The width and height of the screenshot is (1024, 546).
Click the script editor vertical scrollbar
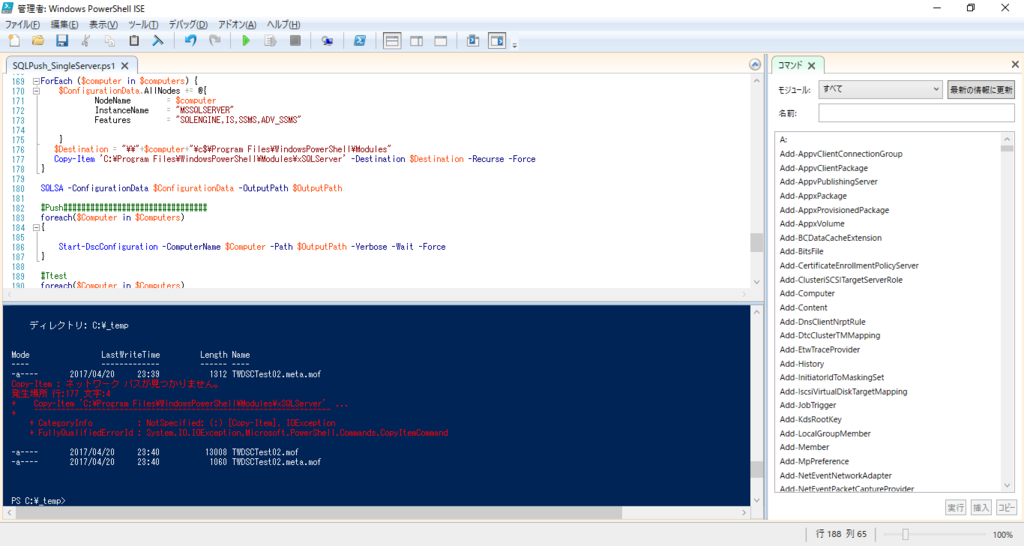coord(757,182)
